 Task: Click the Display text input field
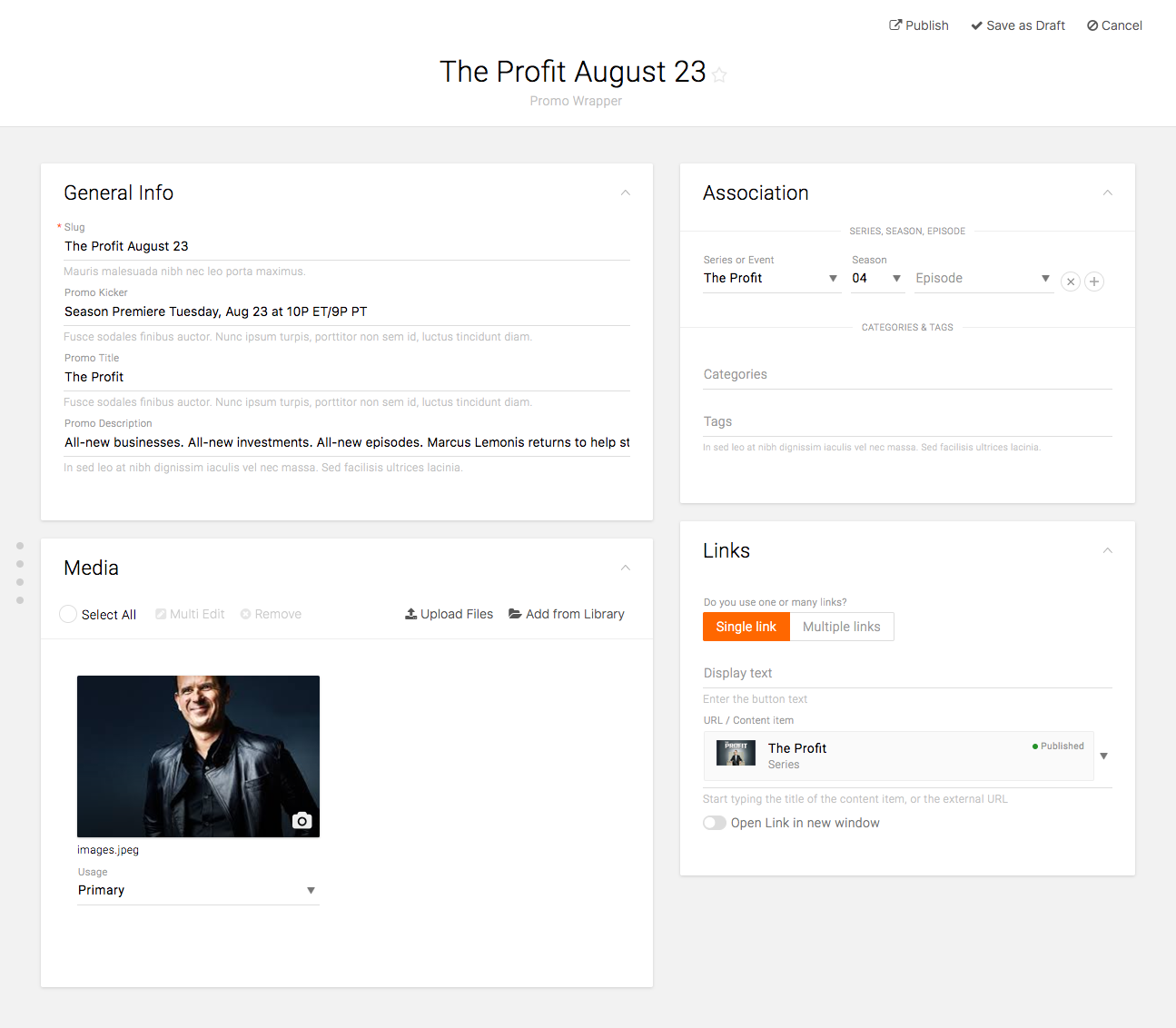pos(906,673)
